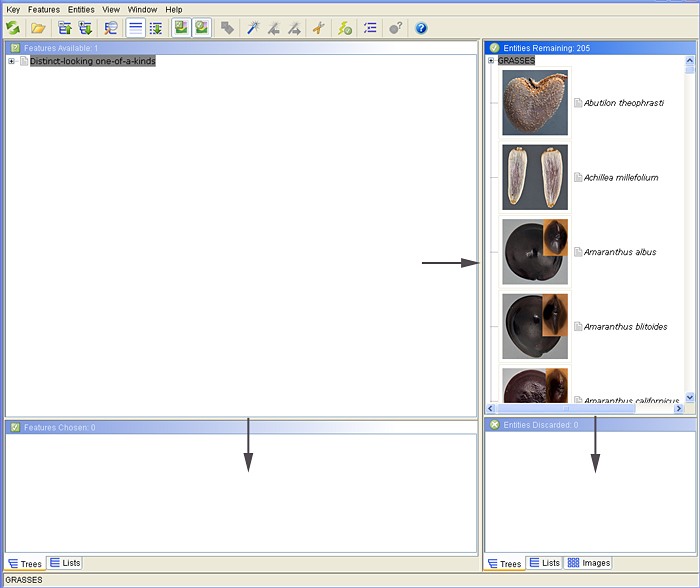
Task: Click the Shortcuts lightning icon
Action: [x=345, y=28]
